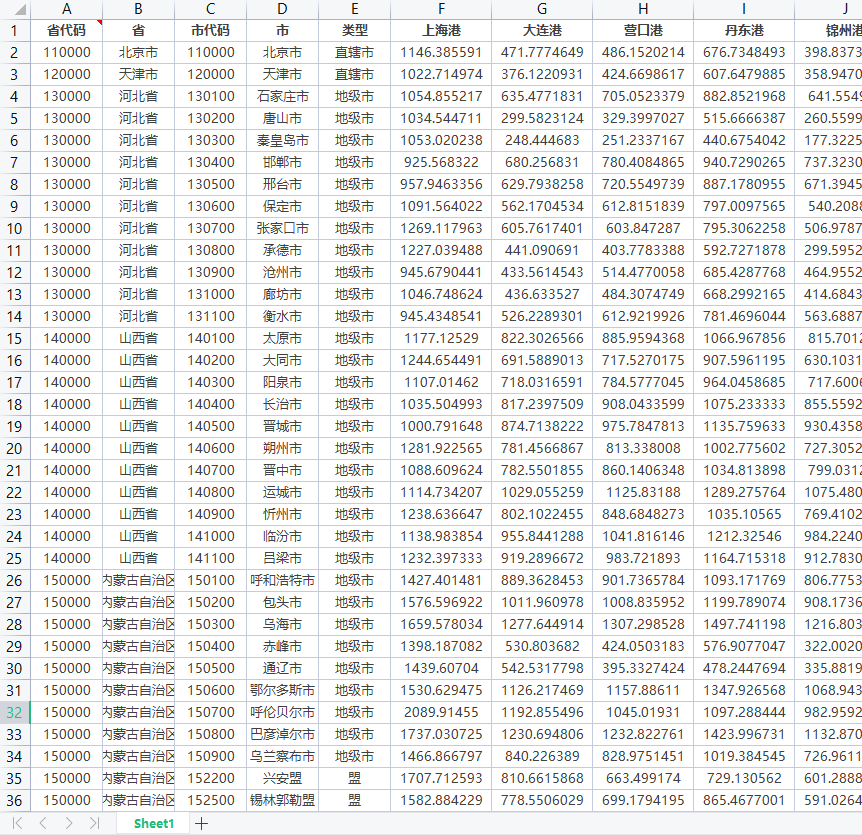Click the 省代码 header cell with comment marker
Screen dimensions: 862x835
point(66,30)
